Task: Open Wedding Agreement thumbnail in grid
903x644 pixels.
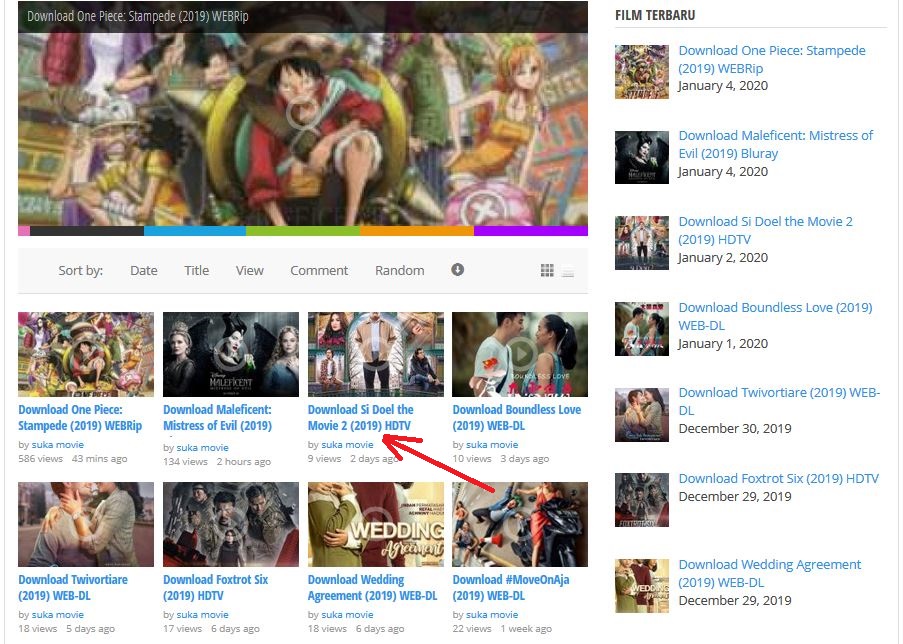Action: click(376, 525)
